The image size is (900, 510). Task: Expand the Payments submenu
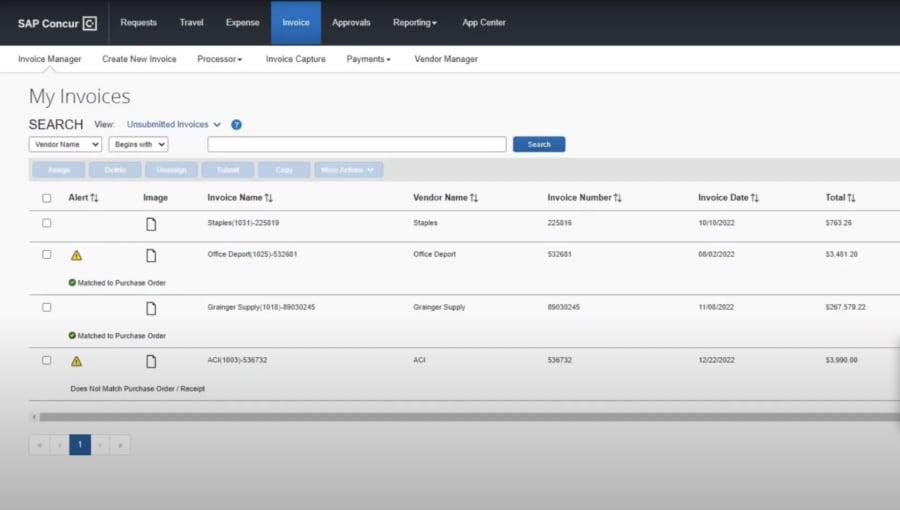[368, 59]
